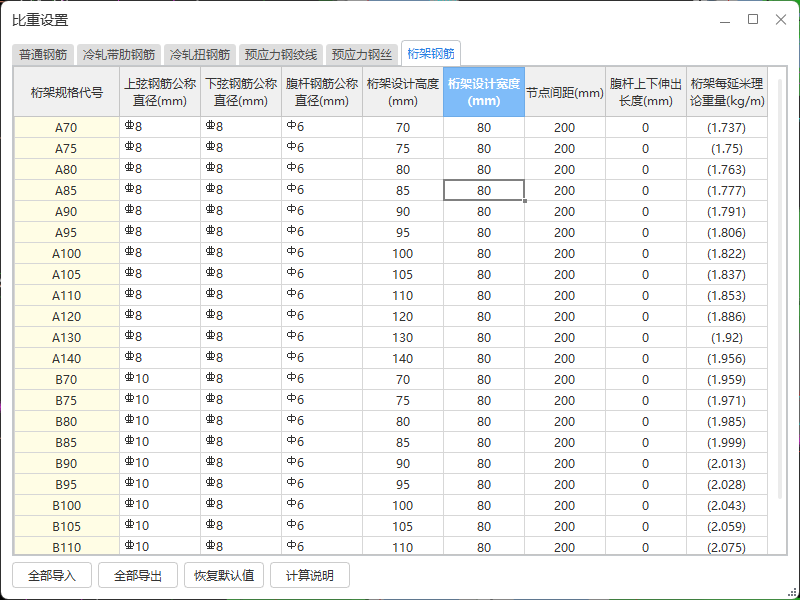Select the B70 row code cell
The image size is (800, 600).
coord(67,380)
